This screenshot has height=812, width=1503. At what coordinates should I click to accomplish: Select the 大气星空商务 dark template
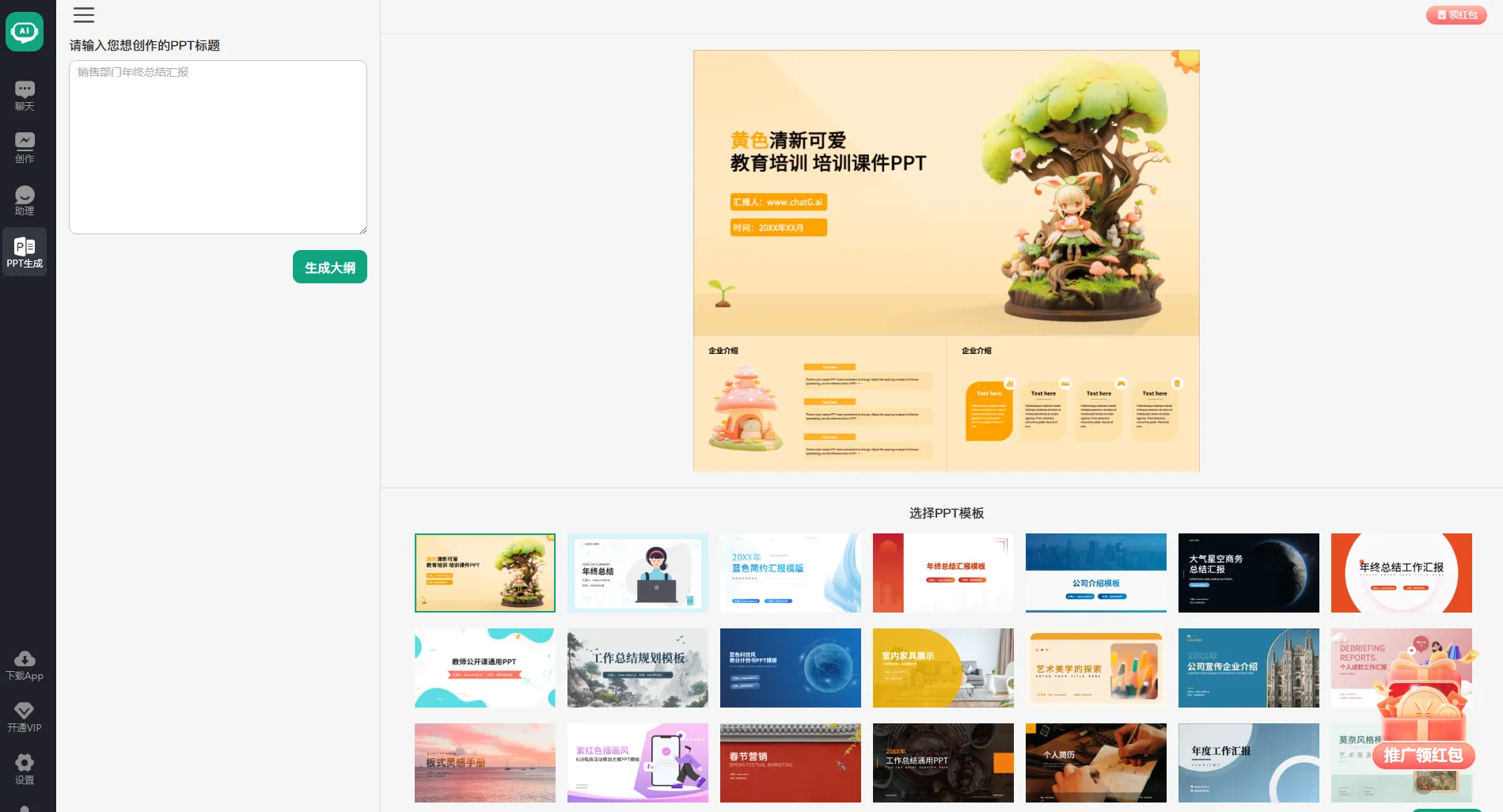pyautogui.click(x=1248, y=573)
